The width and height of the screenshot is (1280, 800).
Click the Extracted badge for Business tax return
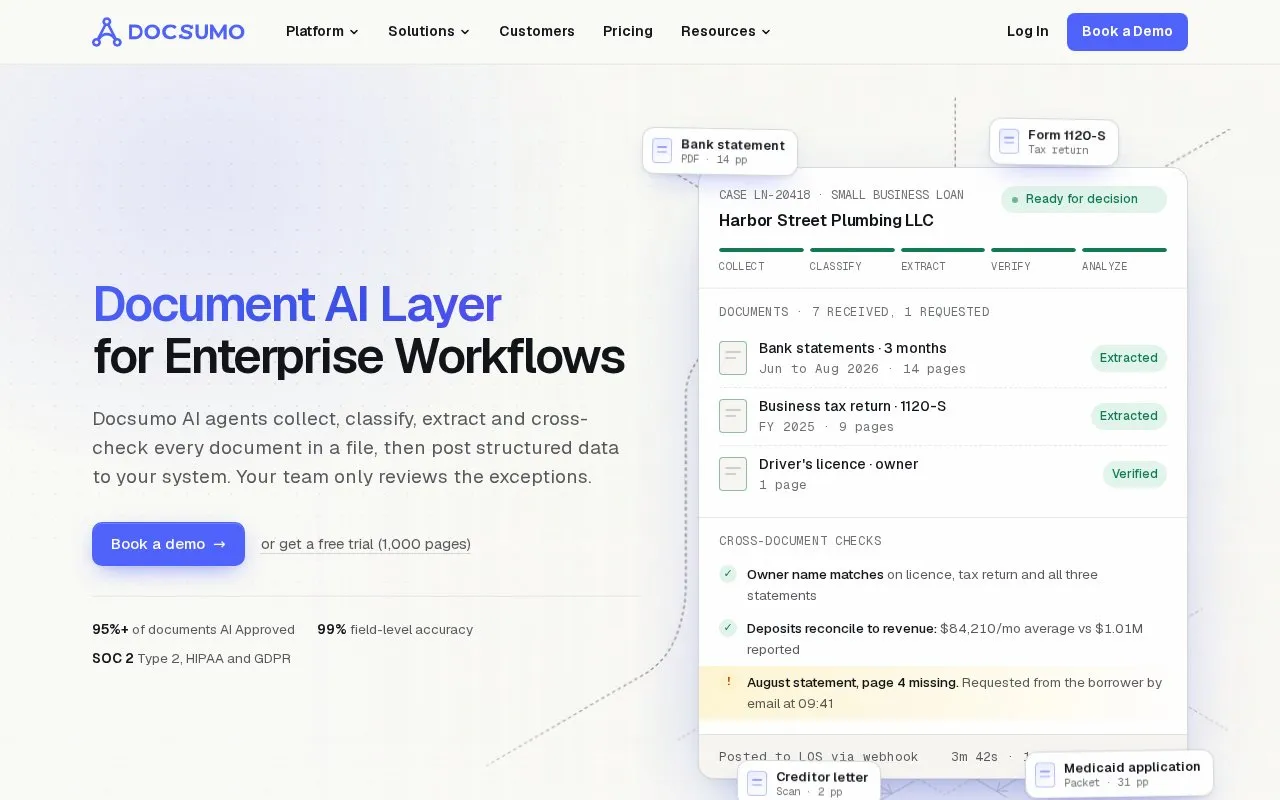[1129, 416]
